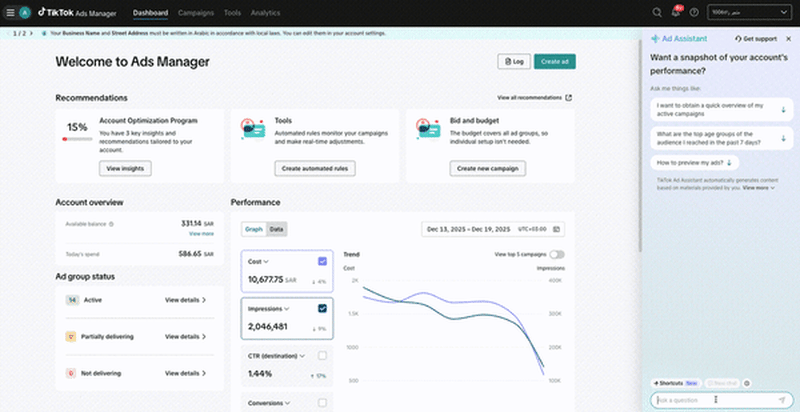Click the Get support headset icon
Viewport: 800px width, 412px height.
coord(738,38)
